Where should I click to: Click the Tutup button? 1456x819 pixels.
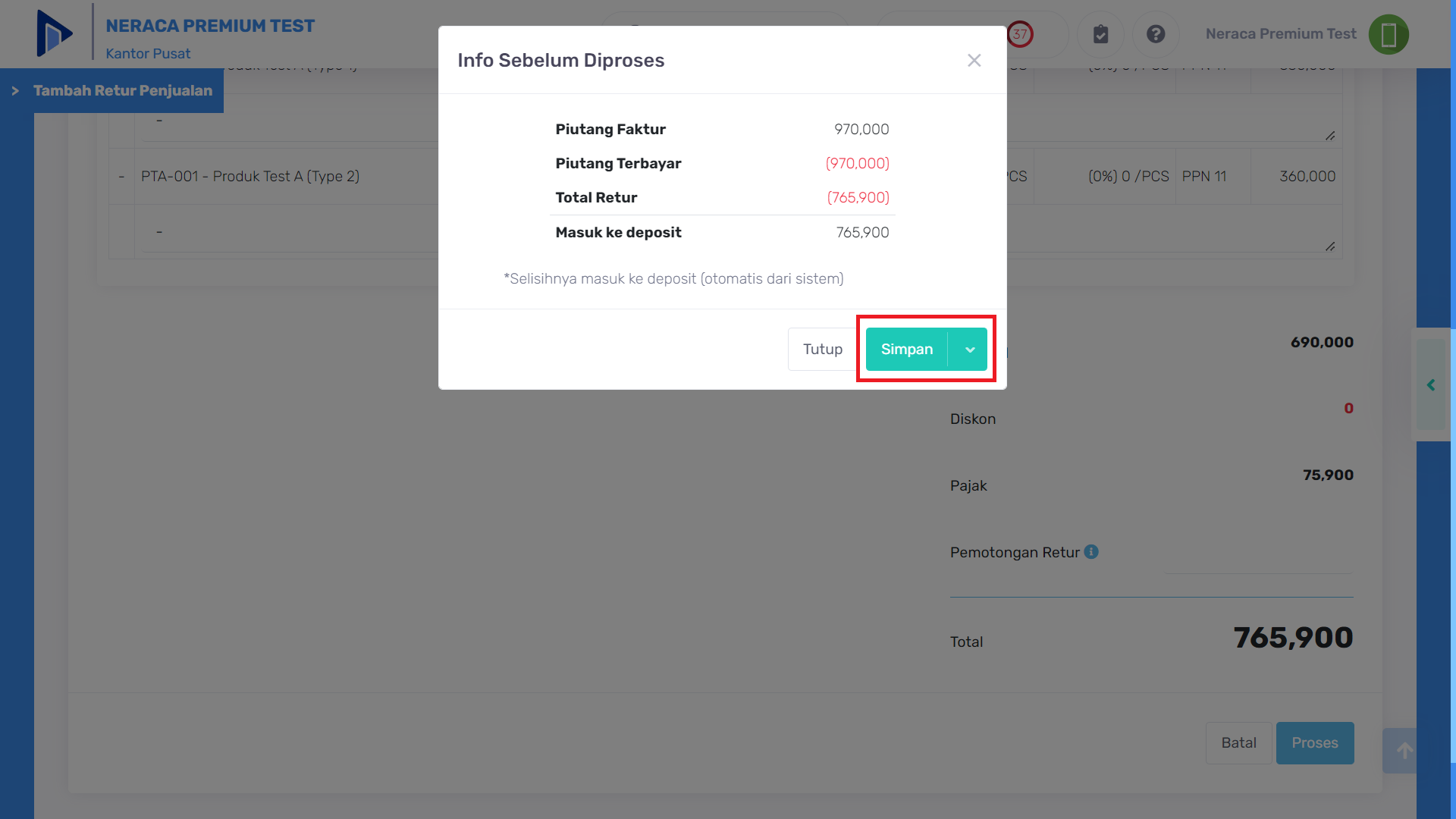tap(823, 350)
